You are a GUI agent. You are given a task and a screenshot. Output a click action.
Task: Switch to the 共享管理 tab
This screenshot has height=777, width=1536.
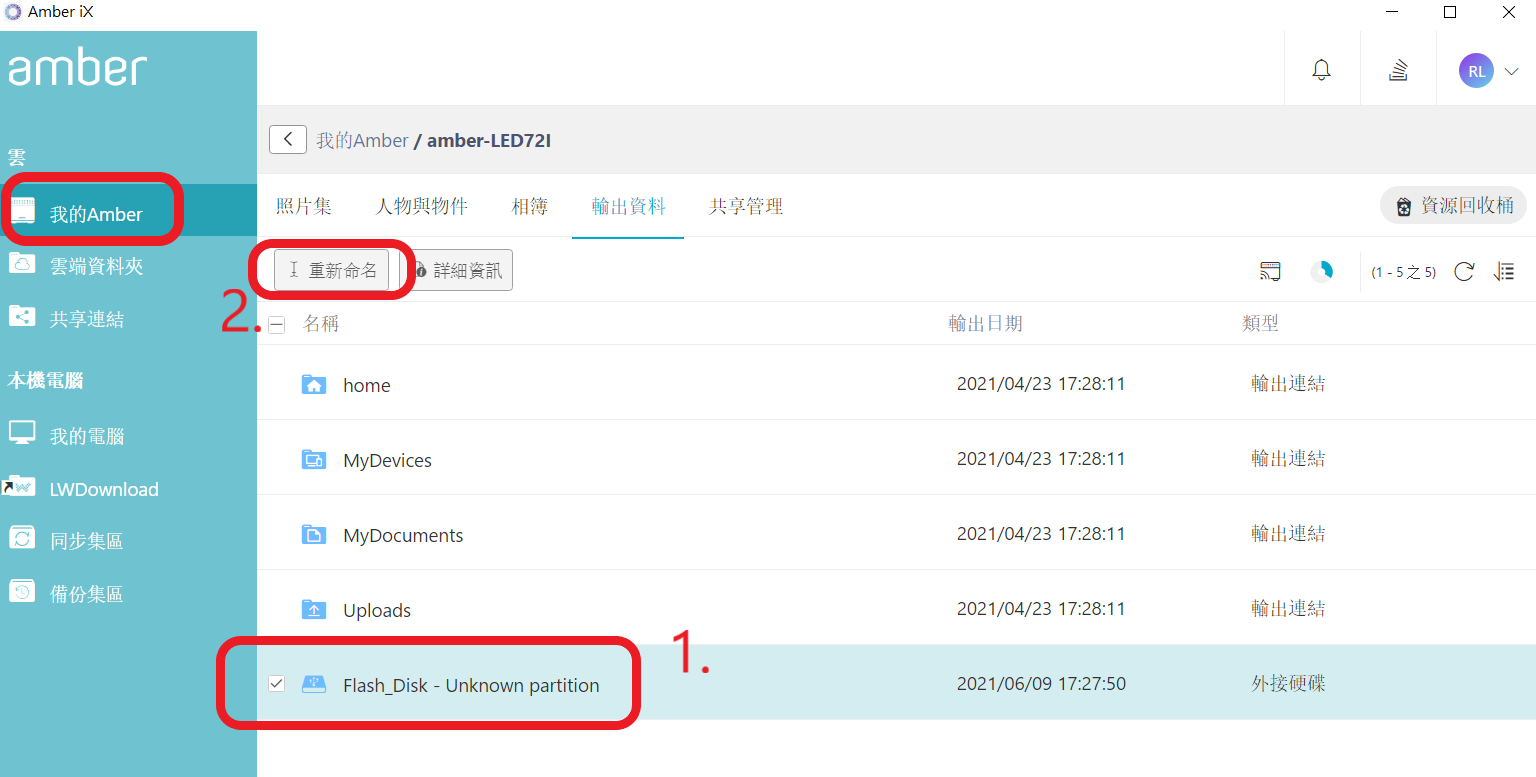point(746,206)
